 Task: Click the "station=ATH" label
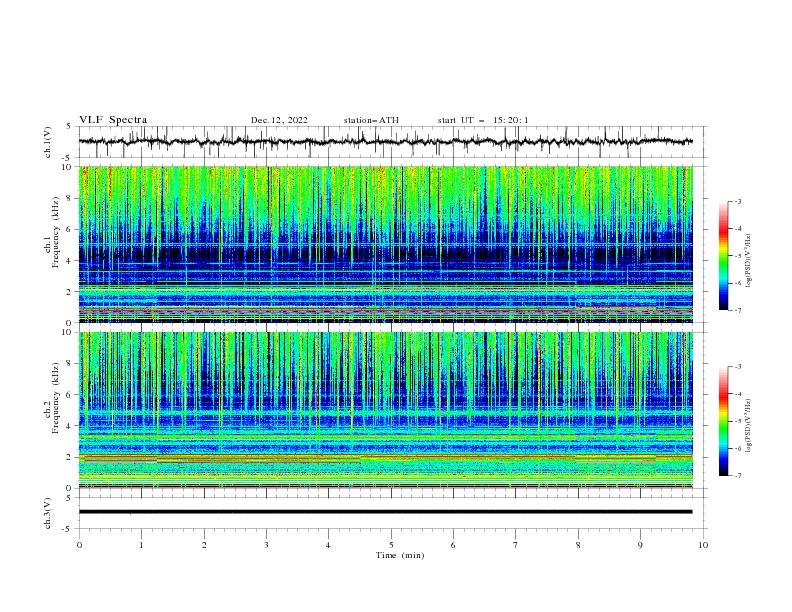[x=371, y=120]
